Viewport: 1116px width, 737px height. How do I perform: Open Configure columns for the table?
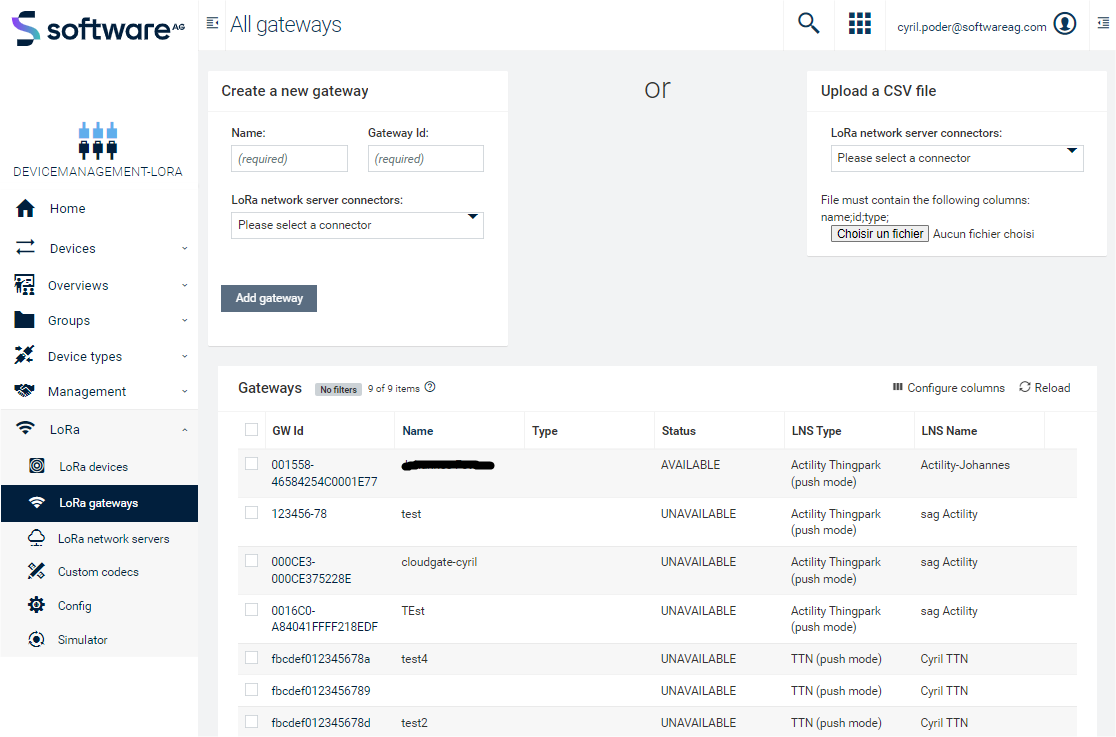click(x=948, y=388)
